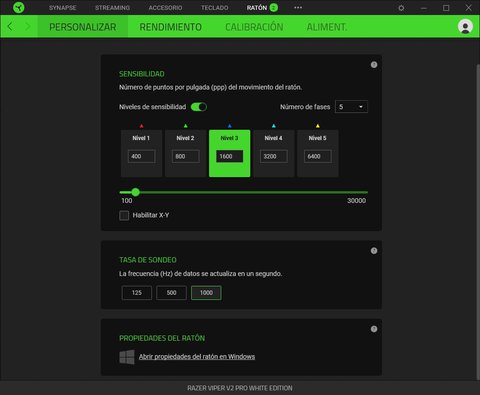Click RAZER VIPER V2 PRO WHITE EDITION label
This screenshot has height=395, width=480.
click(240, 388)
